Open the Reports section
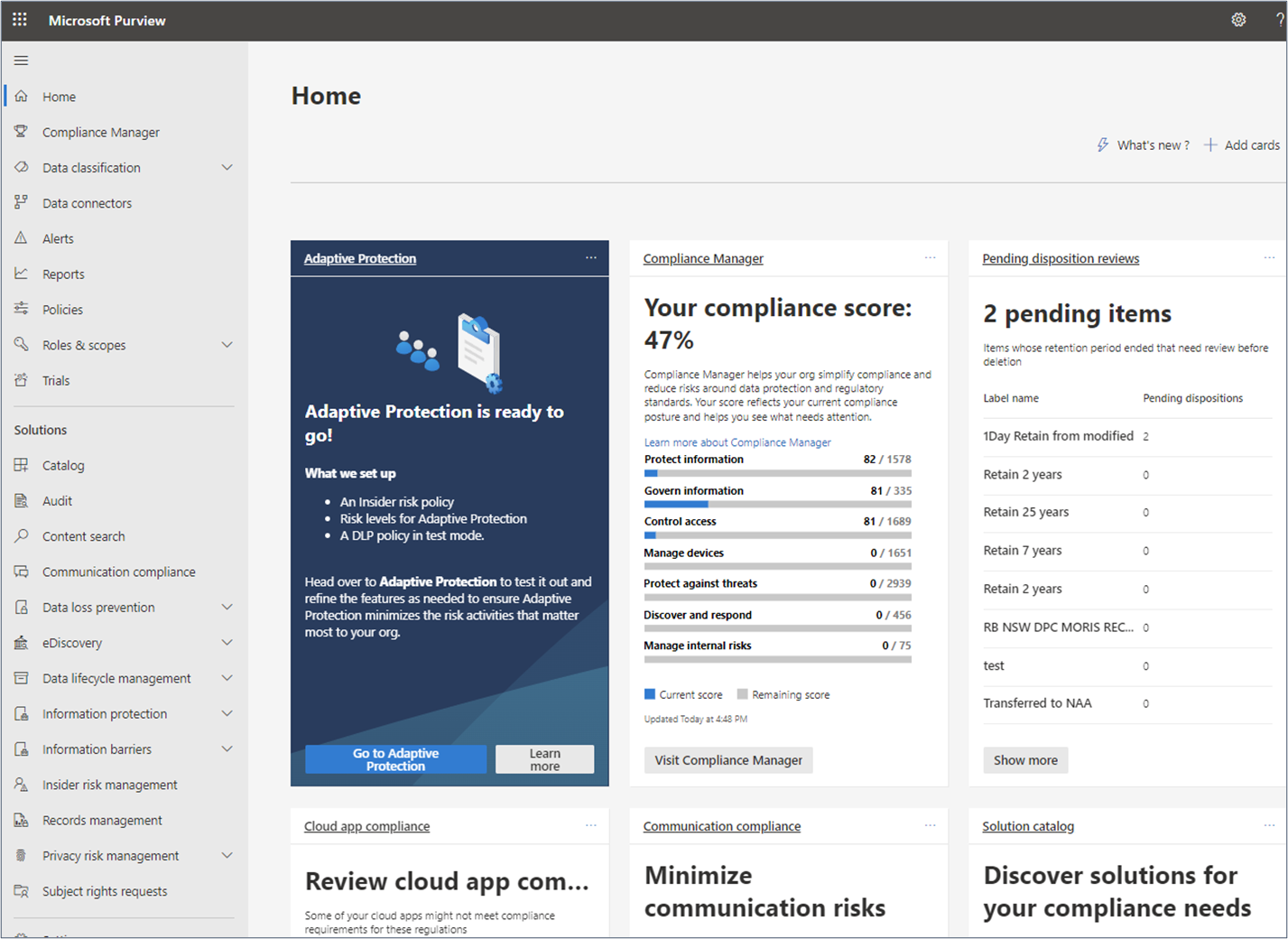 tap(63, 274)
